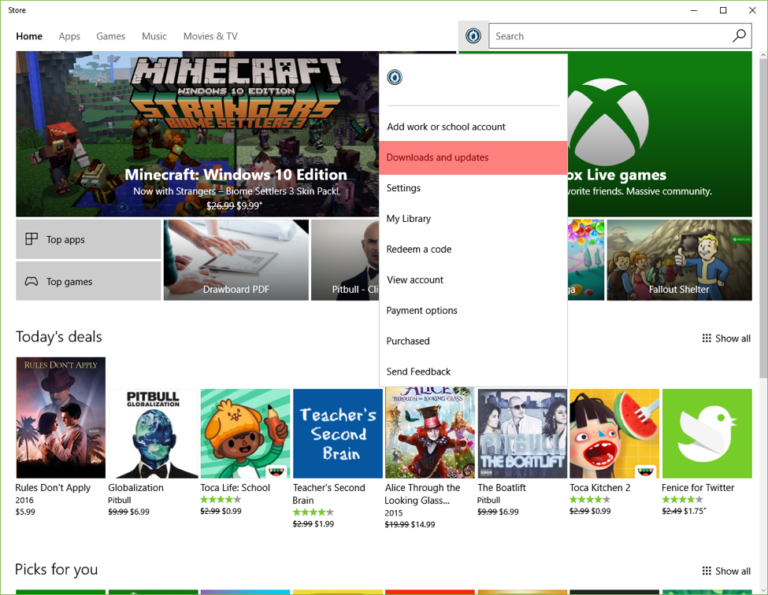Click the Toca Life: School title text
Image resolution: width=768 pixels, height=595 pixels.
pos(235,488)
